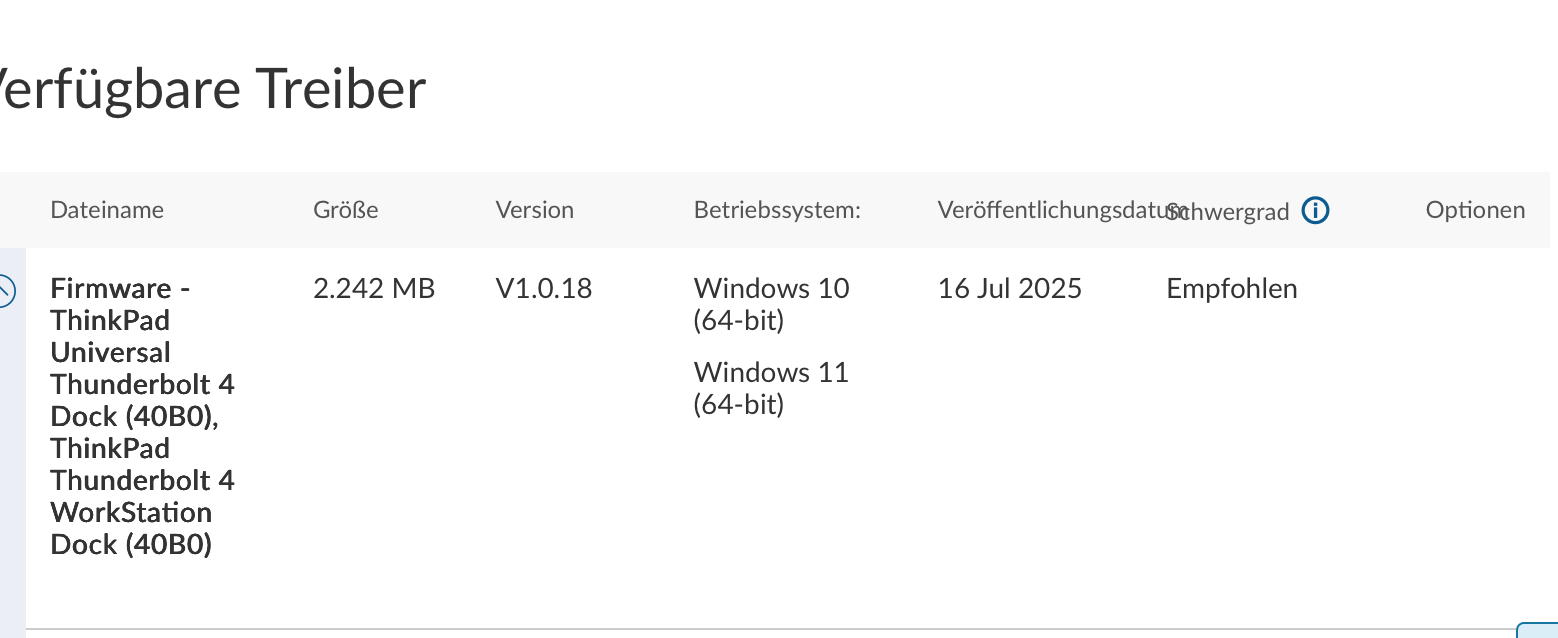Click the light blue button at bottom right corner
Image resolution: width=1558 pixels, height=638 pixels.
click(x=1538, y=630)
